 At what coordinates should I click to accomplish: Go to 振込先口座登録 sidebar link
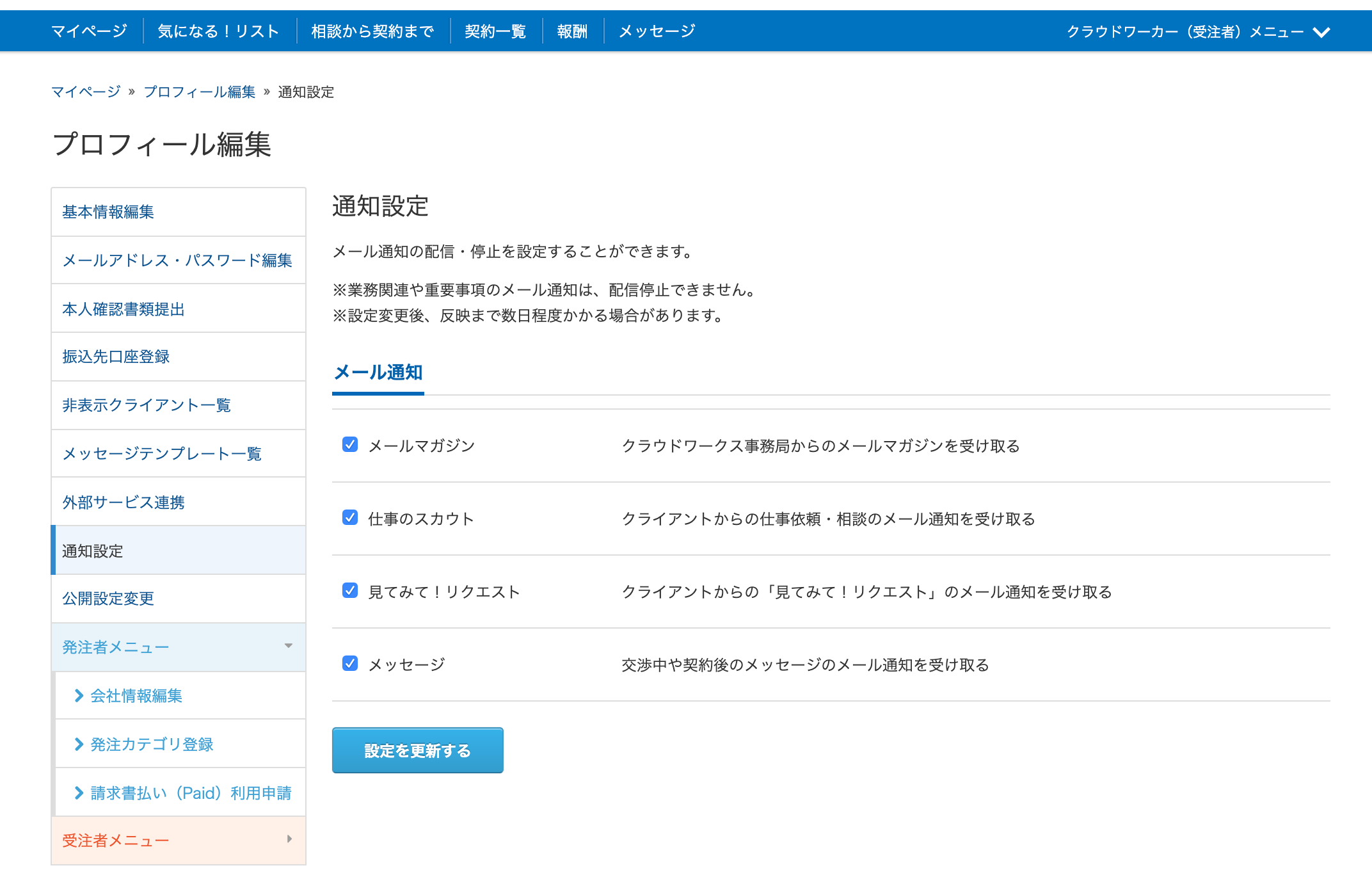tap(116, 357)
